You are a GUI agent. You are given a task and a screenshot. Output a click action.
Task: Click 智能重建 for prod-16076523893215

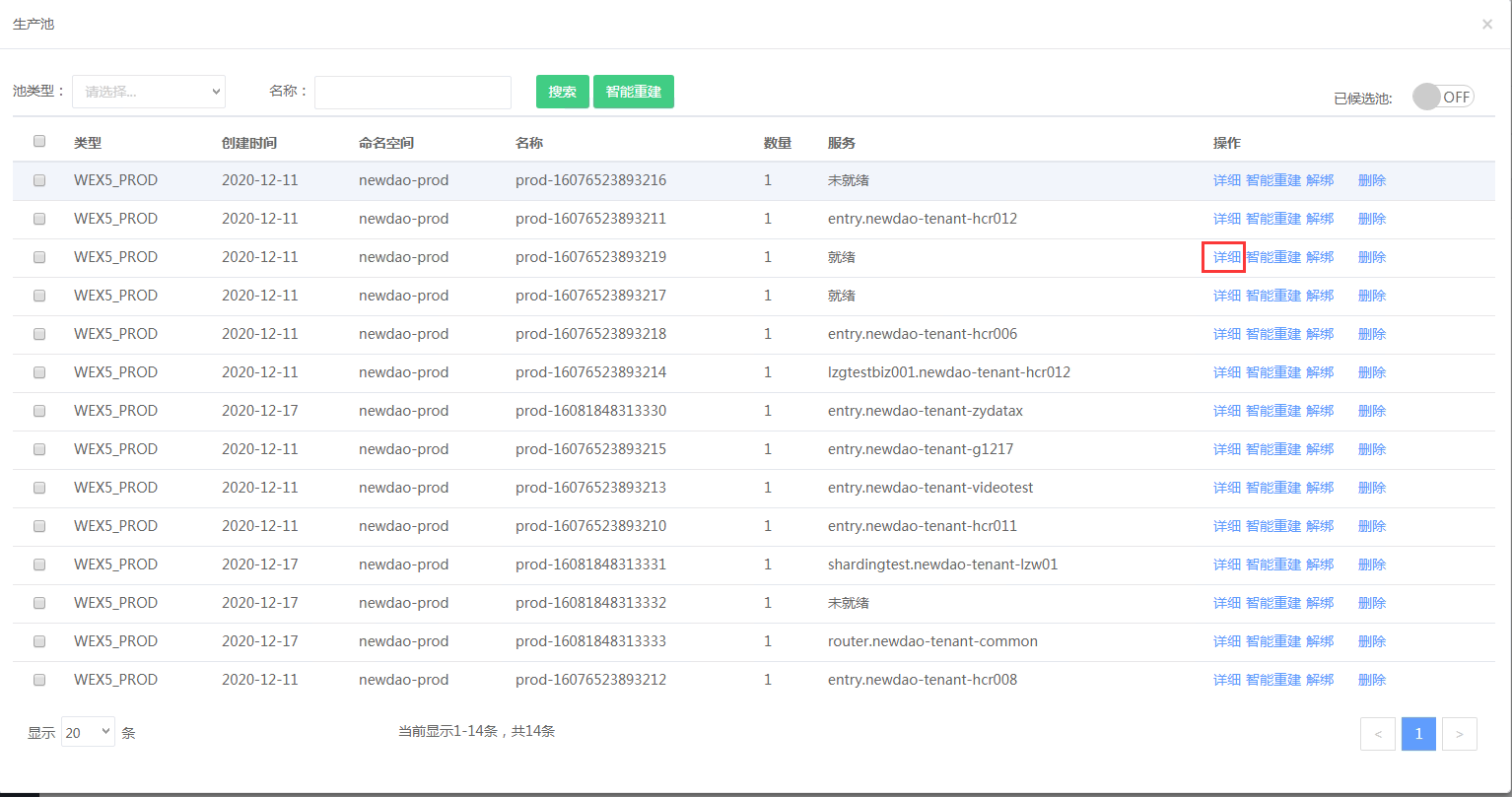[1273, 449]
